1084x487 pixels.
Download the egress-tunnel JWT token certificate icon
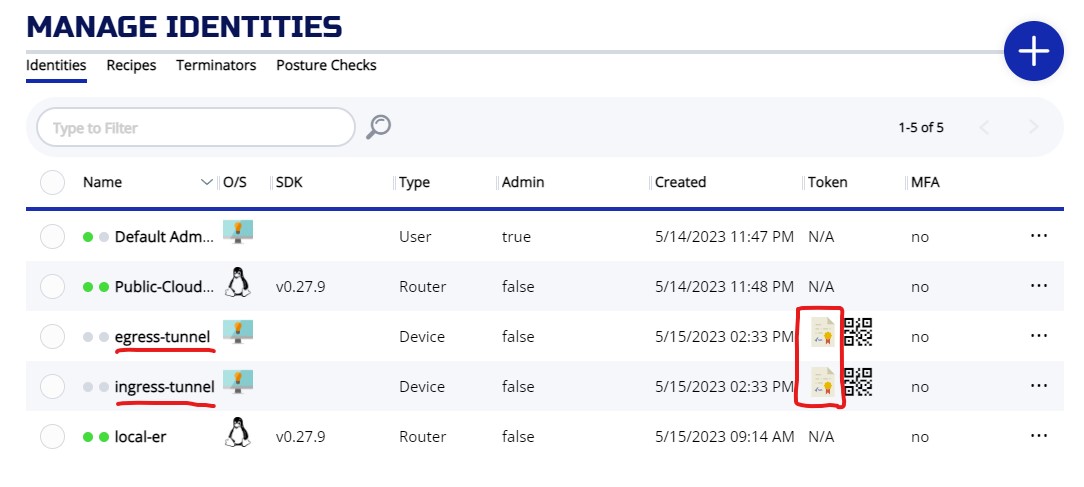tap(823, 332)
